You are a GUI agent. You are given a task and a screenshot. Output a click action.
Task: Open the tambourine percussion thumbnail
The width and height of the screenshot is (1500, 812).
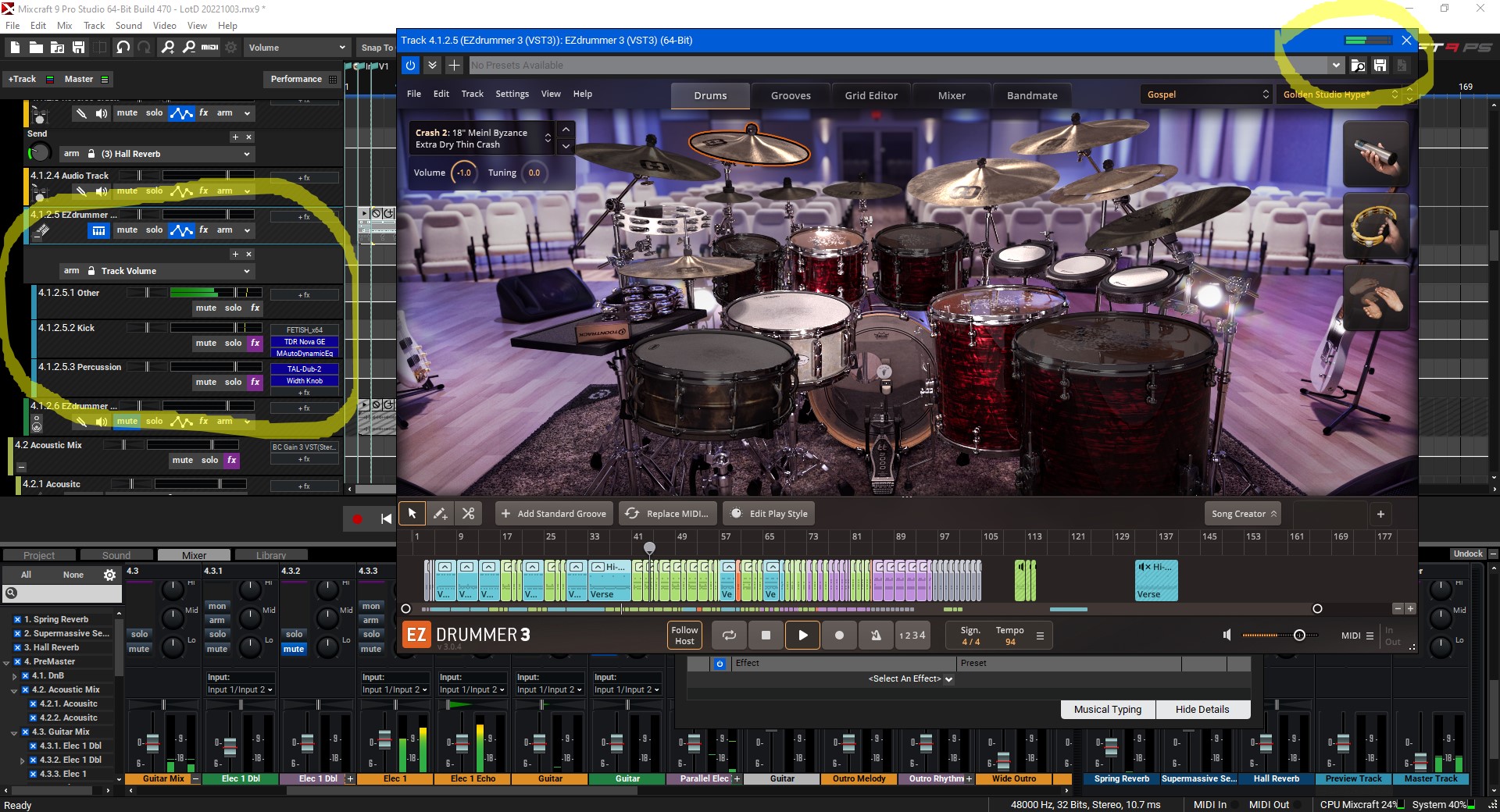click(1376, 226)
